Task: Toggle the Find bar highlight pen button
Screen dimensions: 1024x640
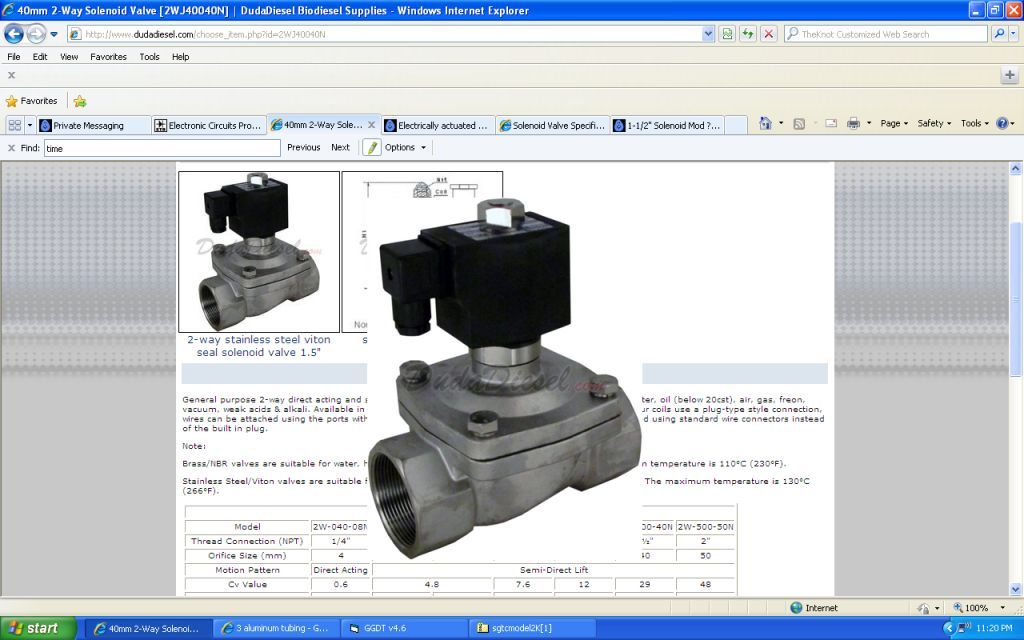Action: pos(372,147)
